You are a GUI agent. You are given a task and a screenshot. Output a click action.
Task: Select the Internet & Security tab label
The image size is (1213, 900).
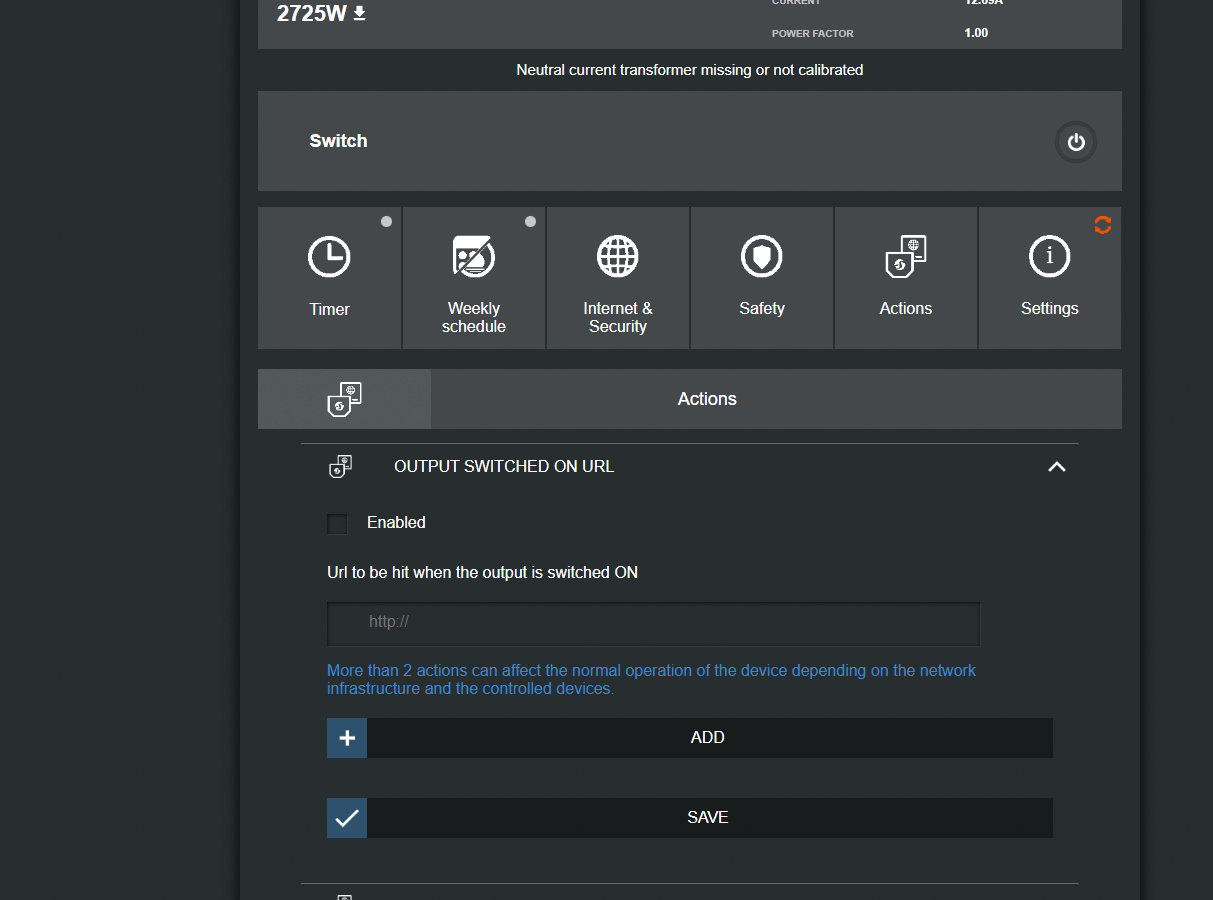(617, 317)
